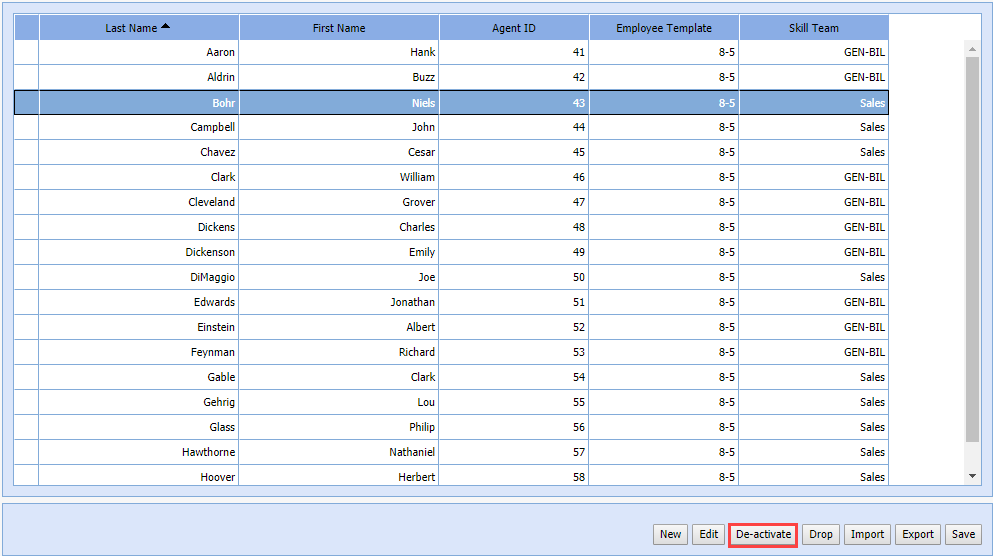Click the Skill Team column header
Screen dimensions: 993x556
coord(813,28)
